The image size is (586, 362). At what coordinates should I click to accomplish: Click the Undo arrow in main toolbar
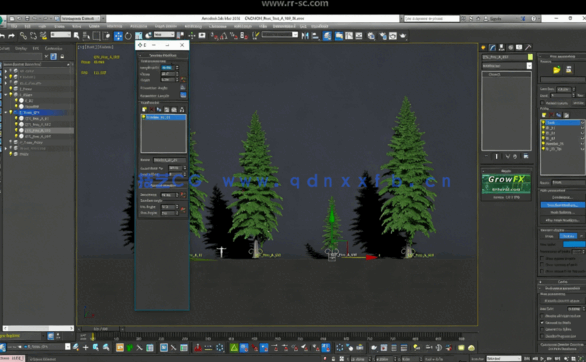pos(2,36)
